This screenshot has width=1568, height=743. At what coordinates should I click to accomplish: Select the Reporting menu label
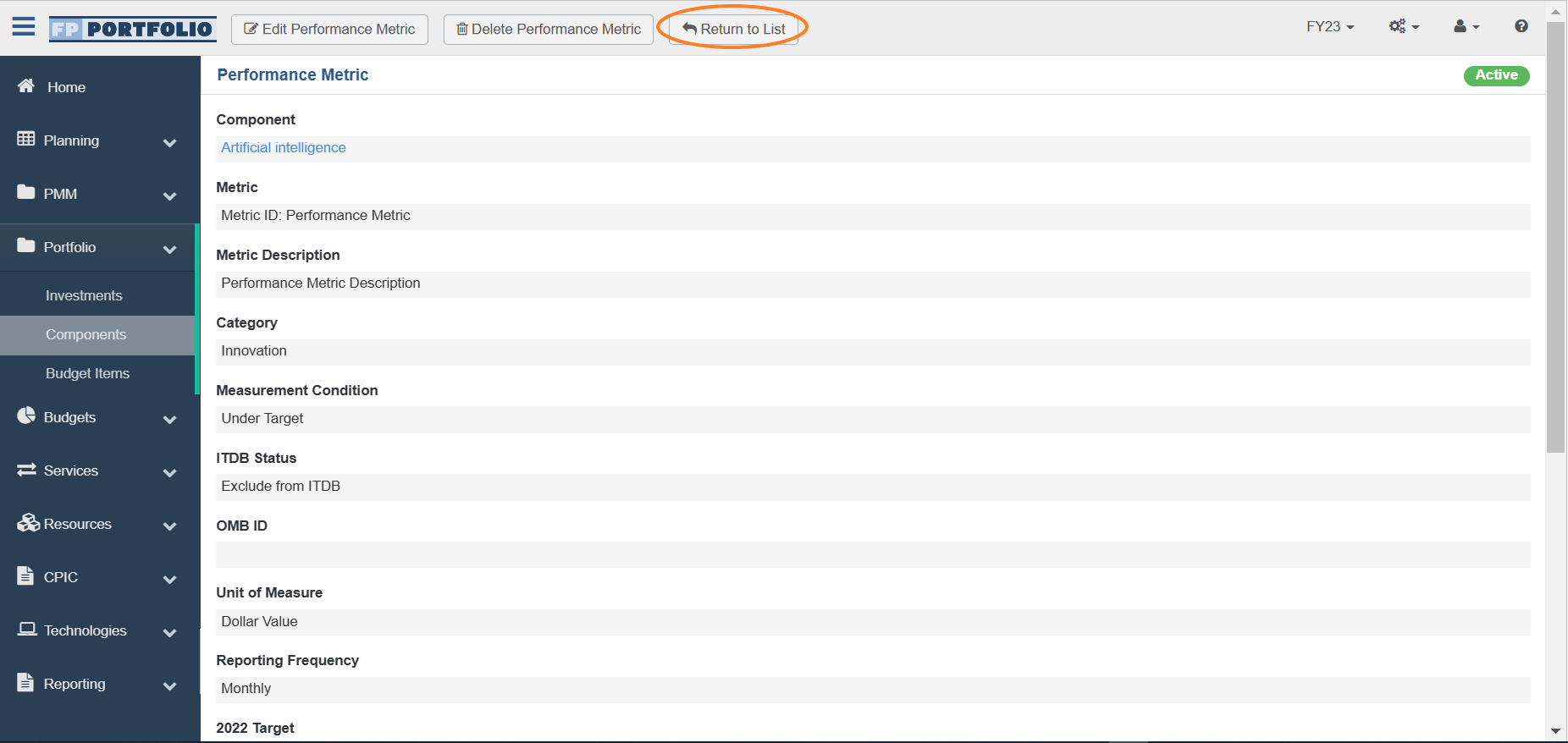(75, 684)
